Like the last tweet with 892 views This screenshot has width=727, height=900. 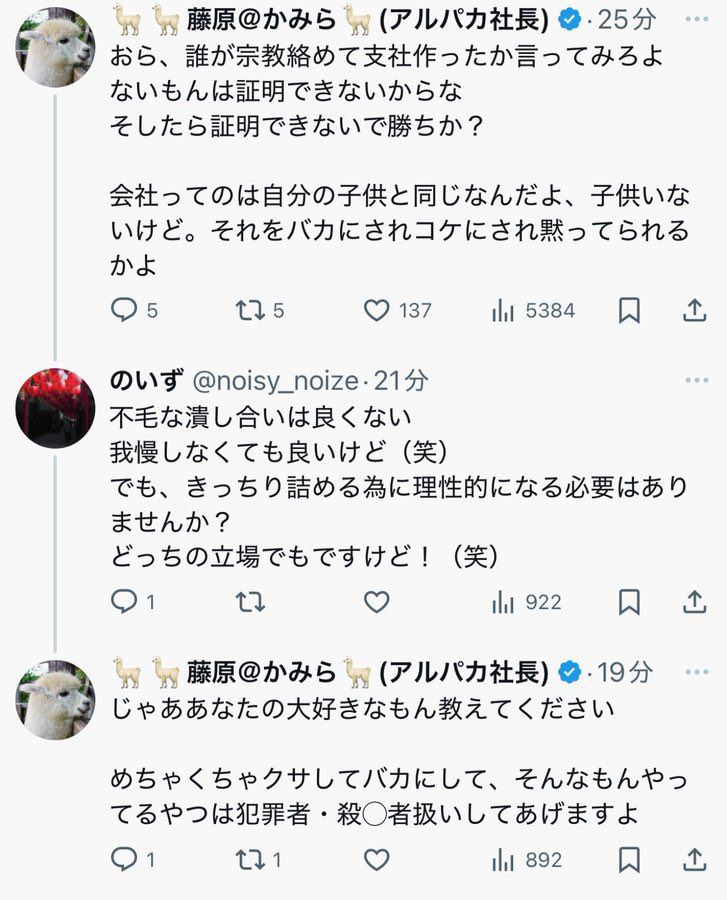[x=376, y=860]
